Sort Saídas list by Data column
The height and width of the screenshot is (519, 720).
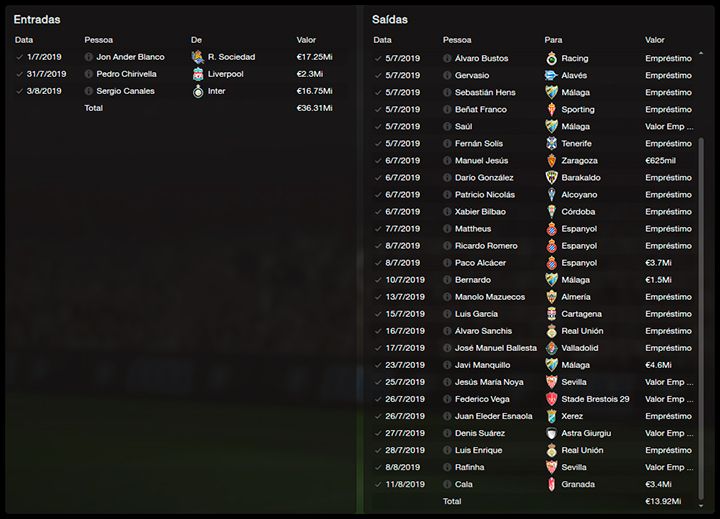point(382,40)
